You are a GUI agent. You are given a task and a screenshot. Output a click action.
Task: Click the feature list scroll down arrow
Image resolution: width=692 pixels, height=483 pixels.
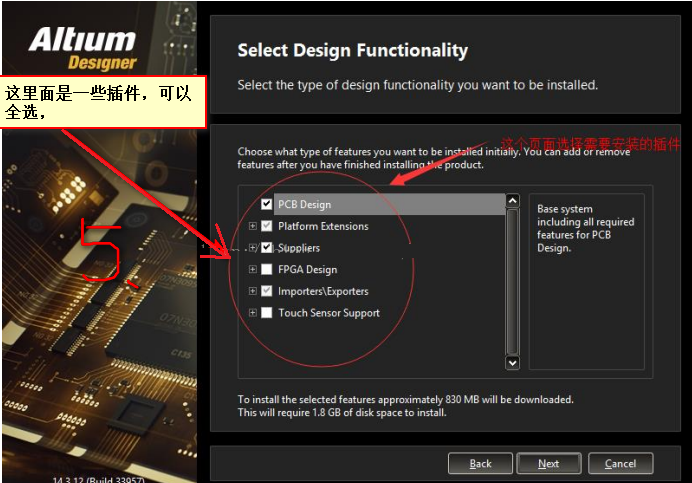tap(512, 363)
